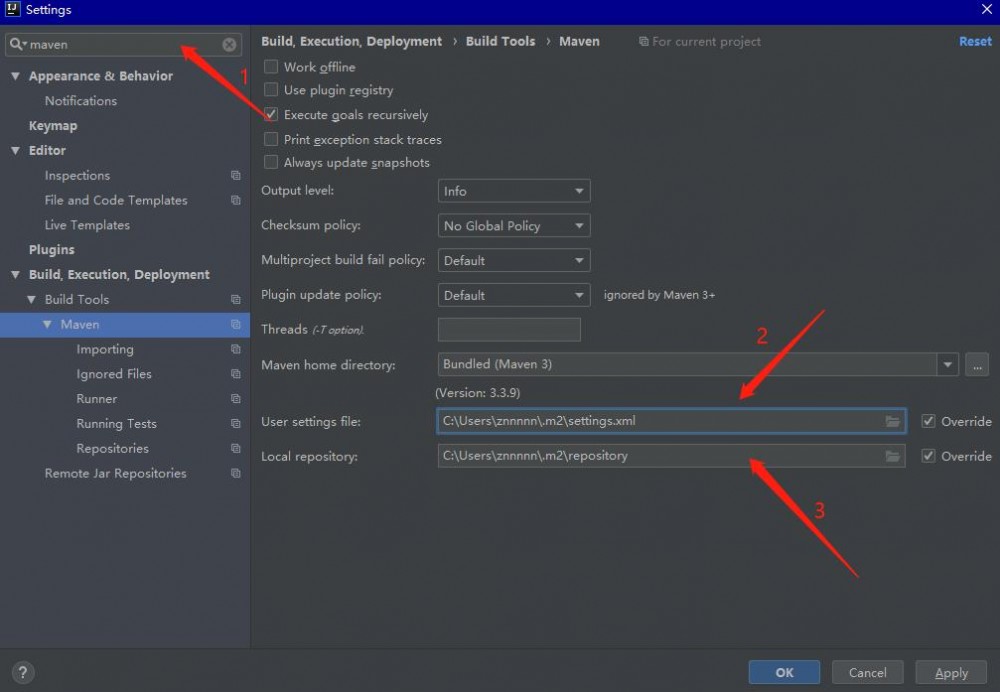The width and height of the screenshot is (1000, 692).
Task: Click project-level icon beside Maven row
Action: tap(235, 325)
